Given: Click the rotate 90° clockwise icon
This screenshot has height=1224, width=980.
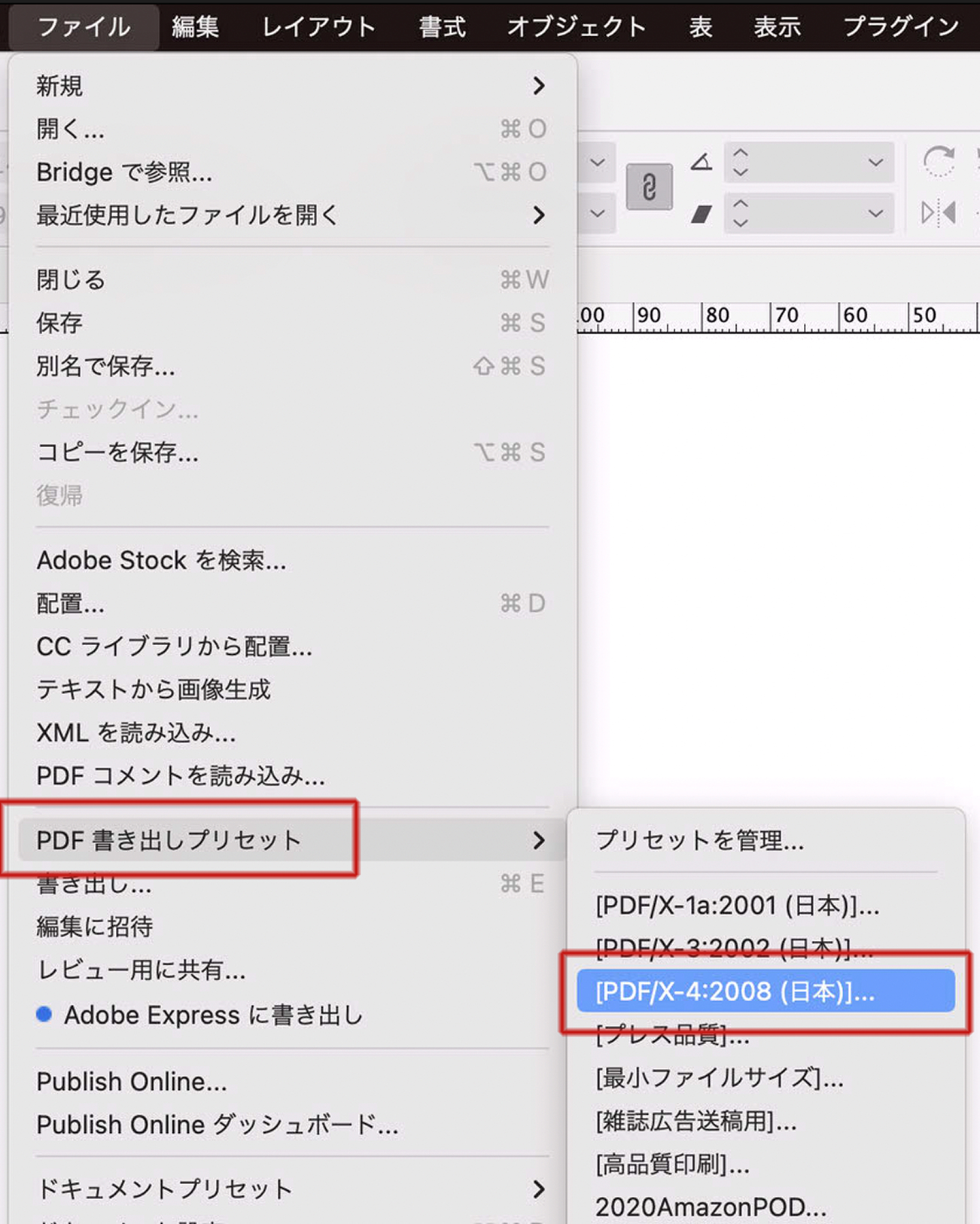Looking at the screenshot, I should [x=939, y=162].
